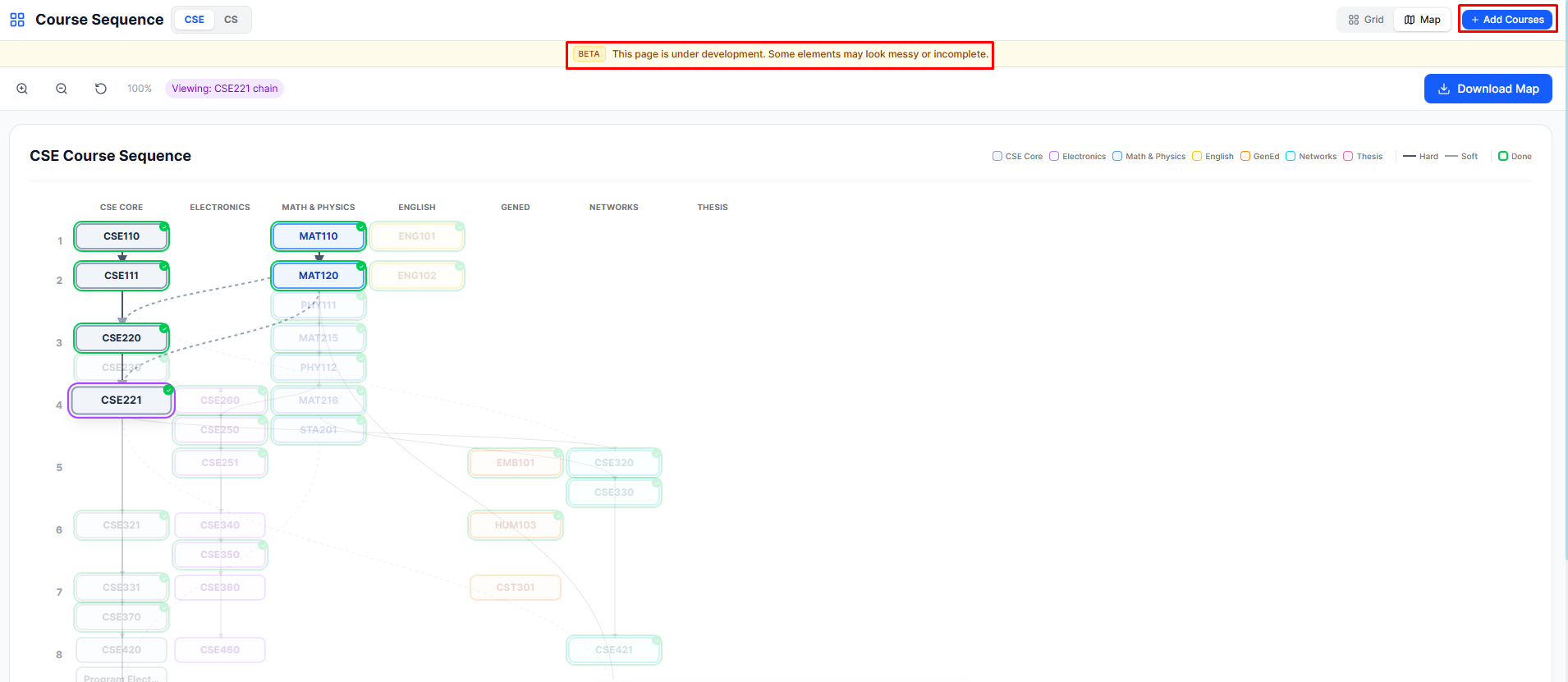Toggle the Thesis legend filter
This screenshot has width=1568, height=682.
(1363, 156)
